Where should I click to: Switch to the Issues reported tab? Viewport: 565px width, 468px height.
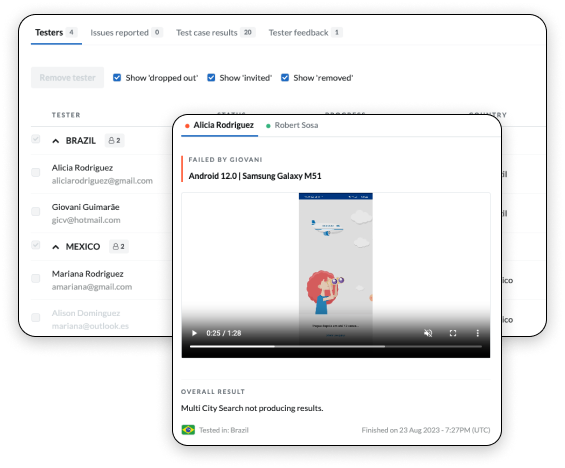(126, 32)
